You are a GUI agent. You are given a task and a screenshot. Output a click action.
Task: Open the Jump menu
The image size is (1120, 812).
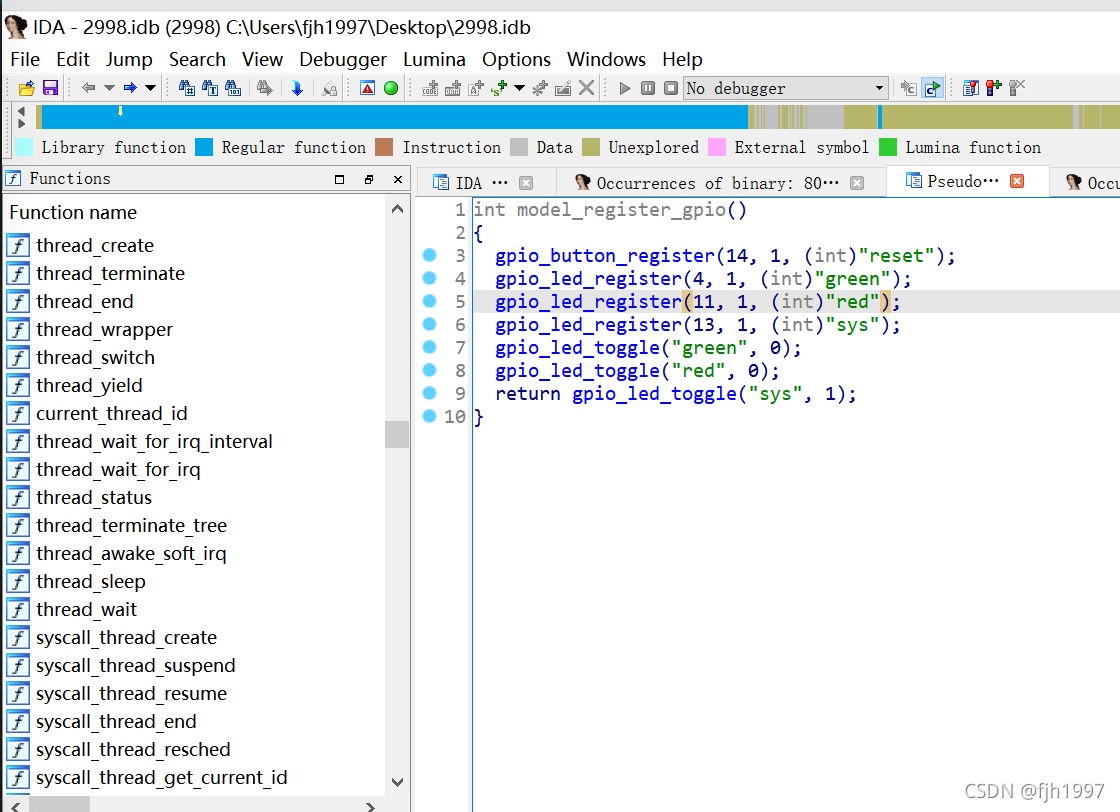pyautogui.click(x=129, y=59)
